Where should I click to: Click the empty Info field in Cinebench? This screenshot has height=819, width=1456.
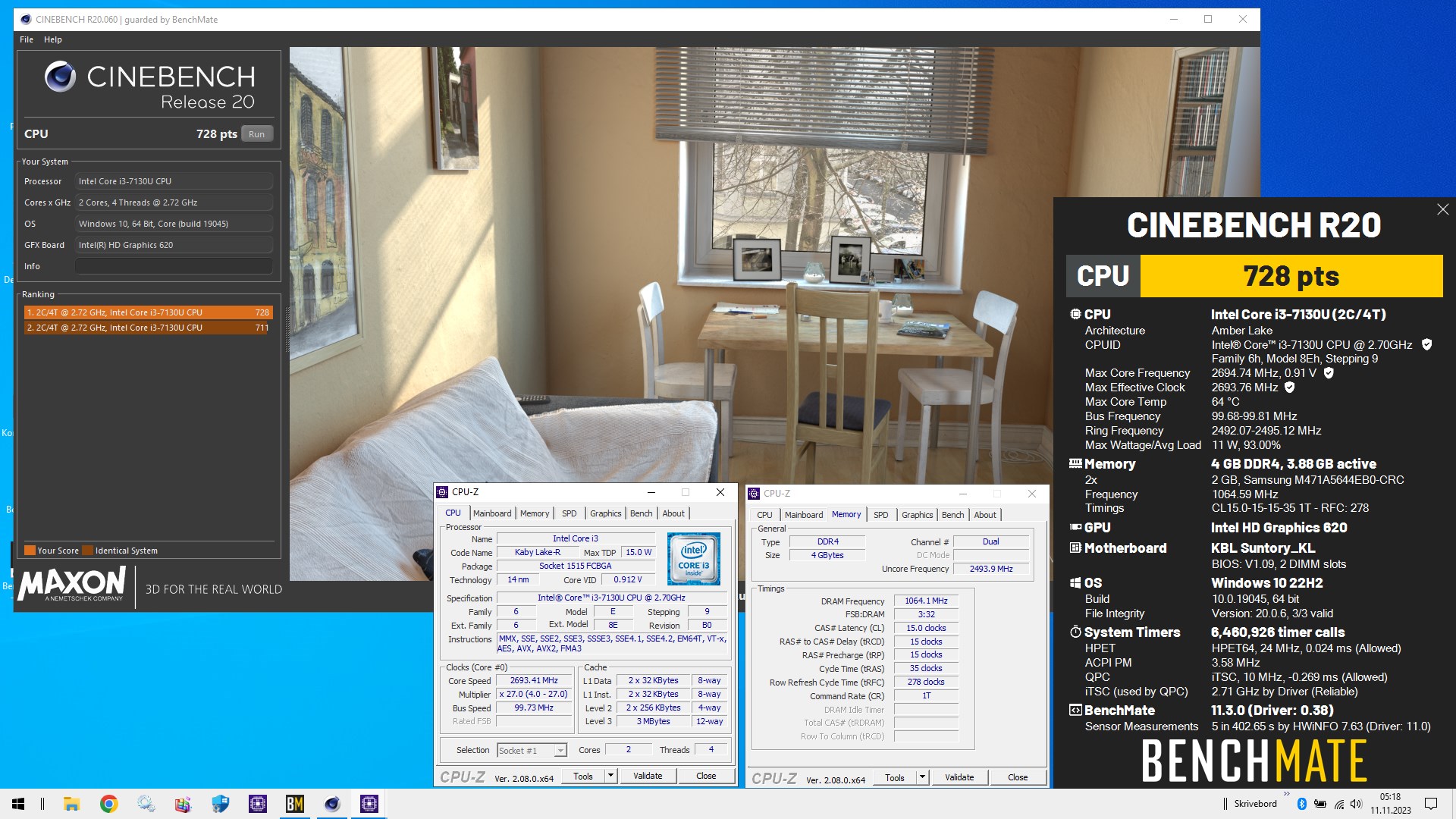pos(174,266)
